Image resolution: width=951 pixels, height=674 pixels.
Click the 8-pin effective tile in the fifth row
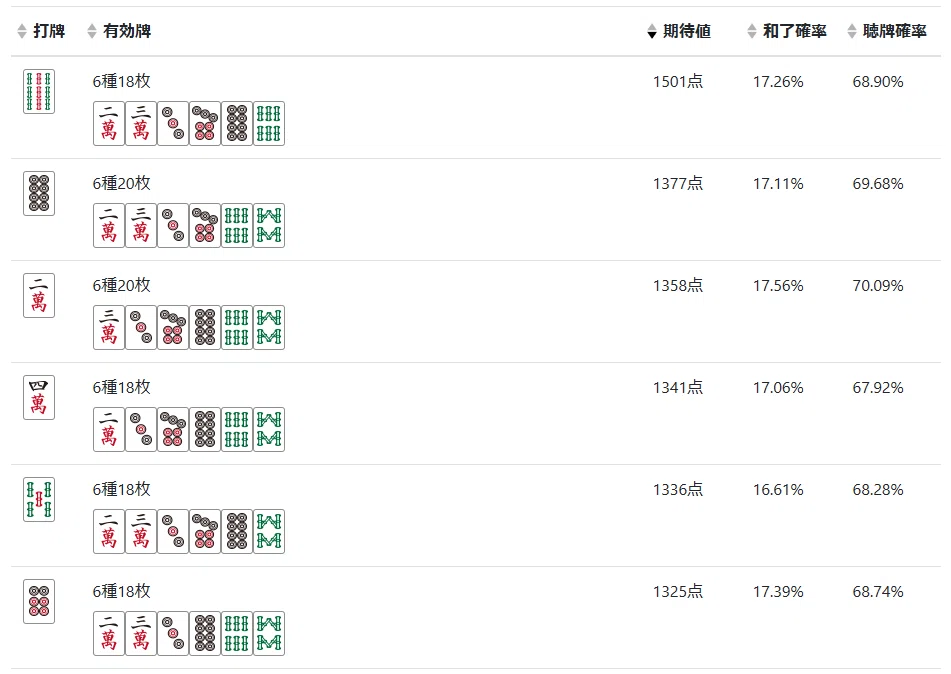237,531
